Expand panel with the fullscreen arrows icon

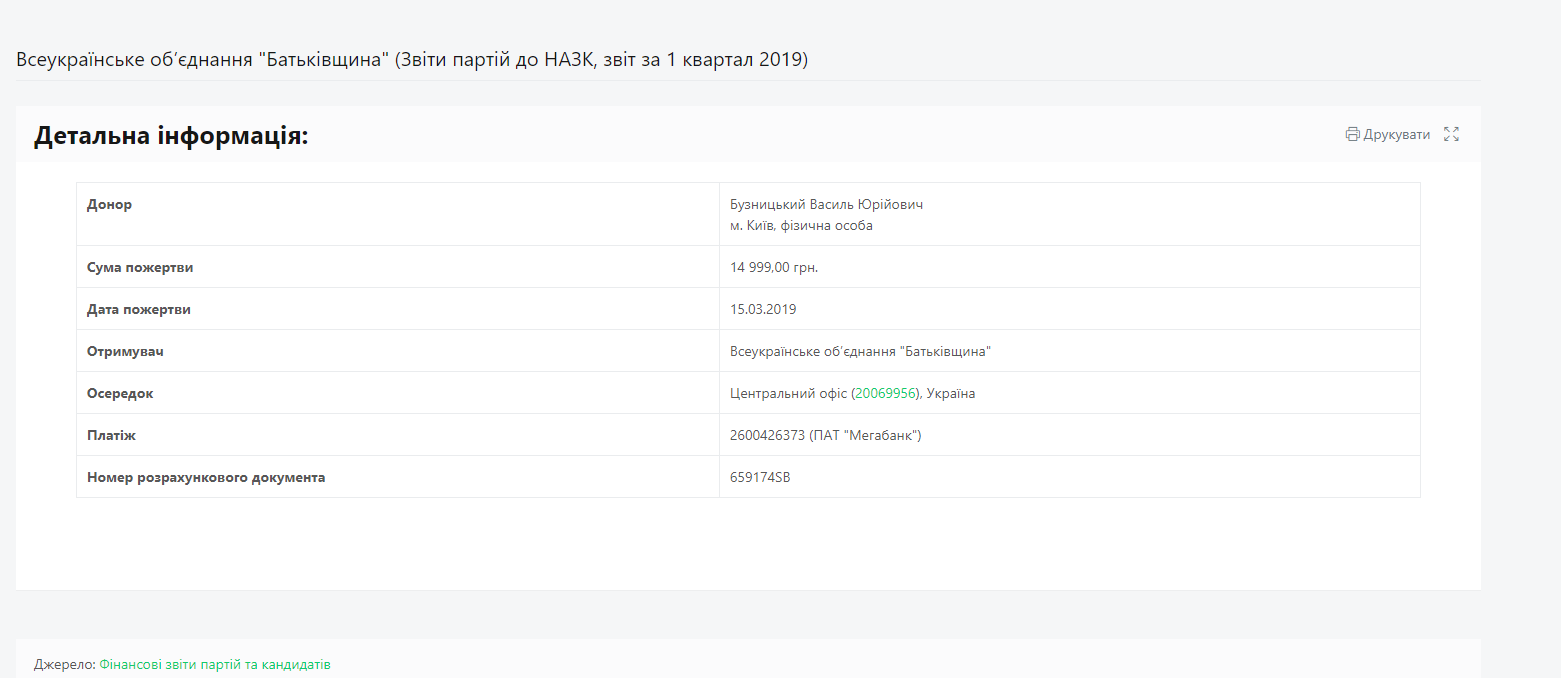pyautogui.click(x=1452, y=134)
